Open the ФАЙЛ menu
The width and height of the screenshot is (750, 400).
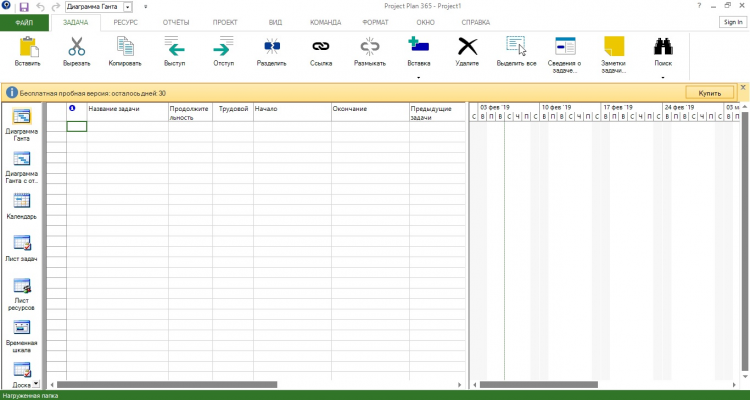pyautogui.click(x=24, y=22)
